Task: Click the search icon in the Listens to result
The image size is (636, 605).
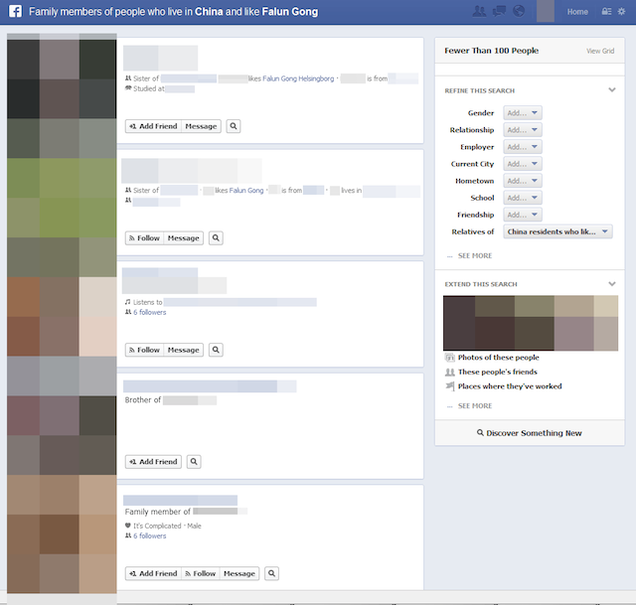Action: (x=216, y=350)
